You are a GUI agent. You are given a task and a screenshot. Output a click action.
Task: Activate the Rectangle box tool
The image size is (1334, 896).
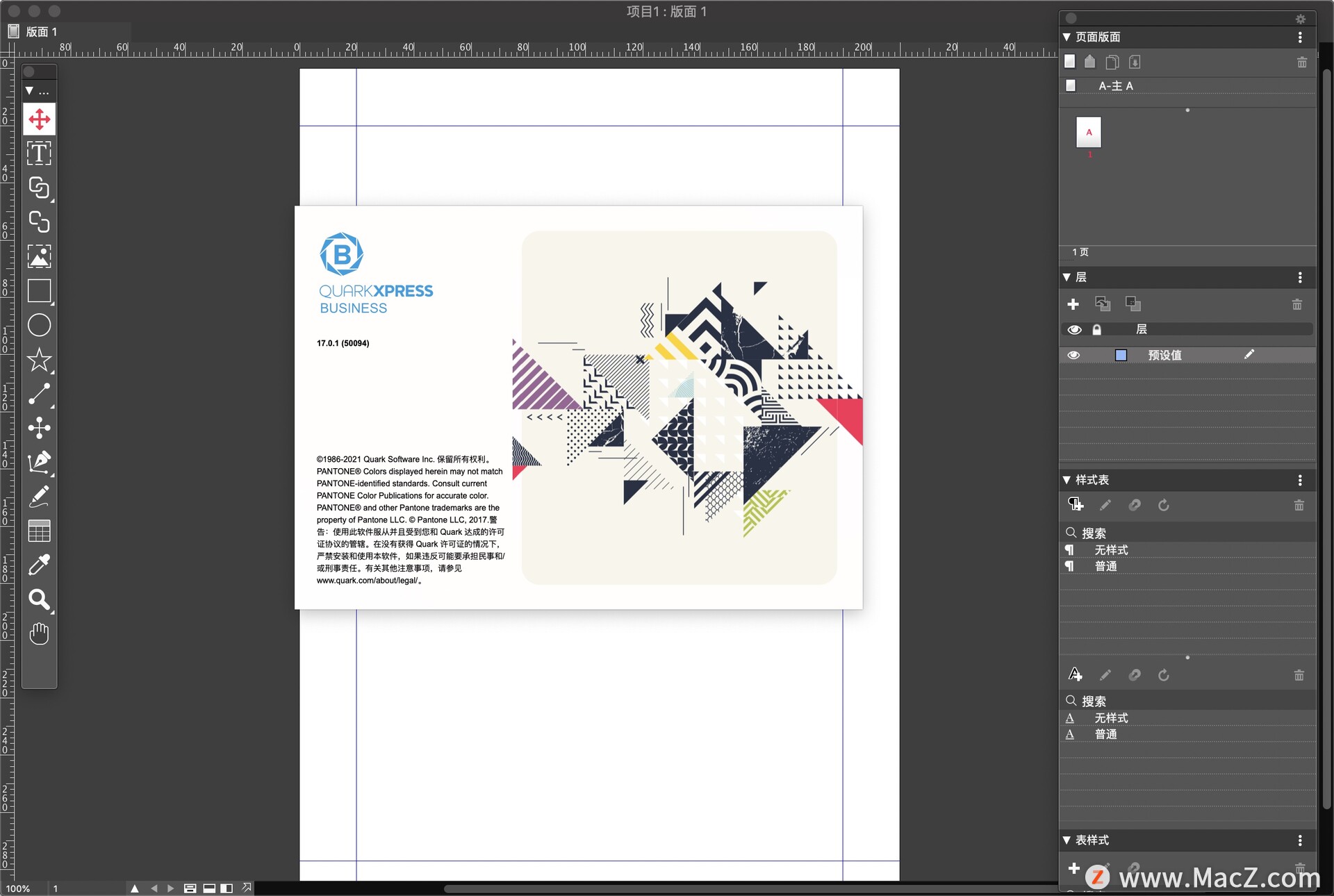click(x=40, y=291)
